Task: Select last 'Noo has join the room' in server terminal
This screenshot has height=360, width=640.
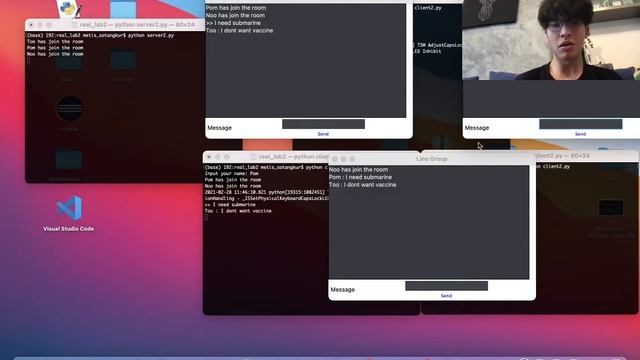Action: point(55,54)
